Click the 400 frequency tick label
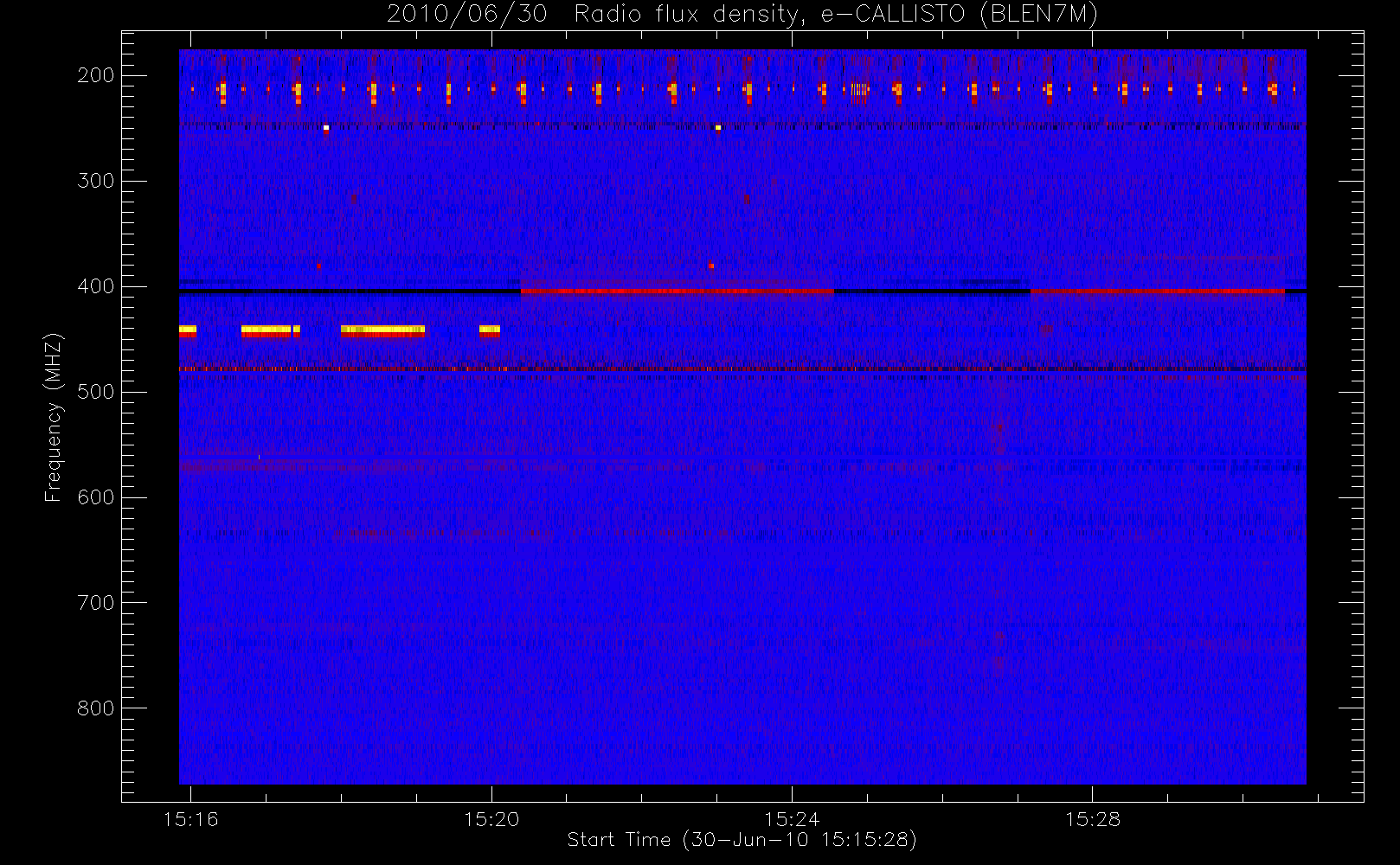 96,286
